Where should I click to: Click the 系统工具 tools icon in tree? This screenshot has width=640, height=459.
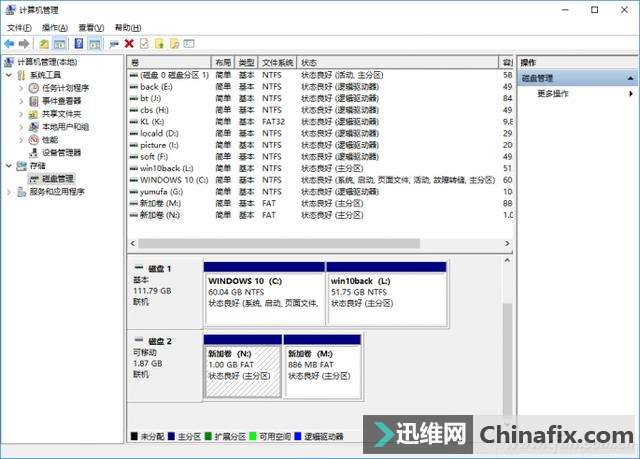click(22, 75)
